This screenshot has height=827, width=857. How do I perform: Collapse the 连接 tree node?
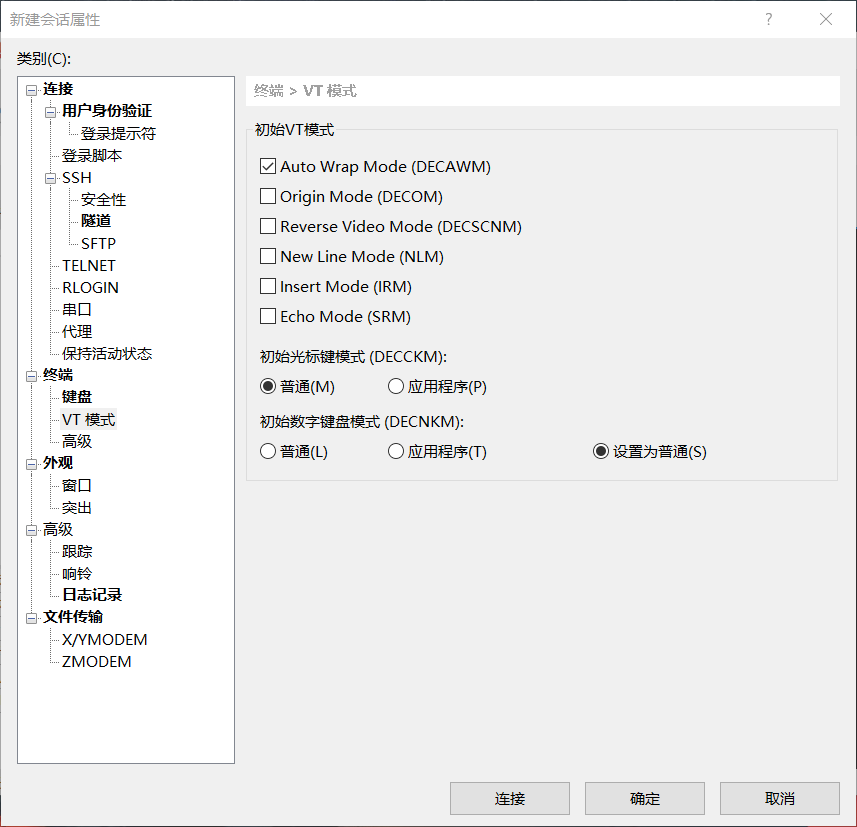[32, 90]
